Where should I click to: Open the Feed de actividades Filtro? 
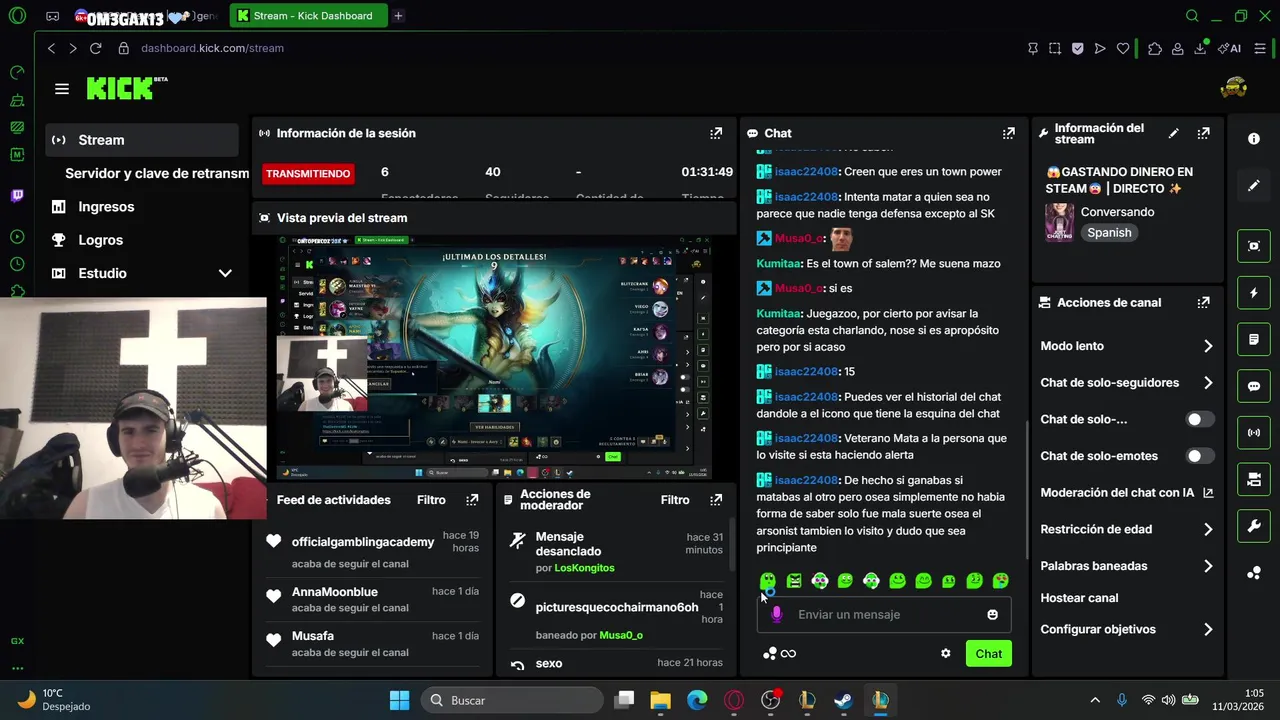[431, 500]
